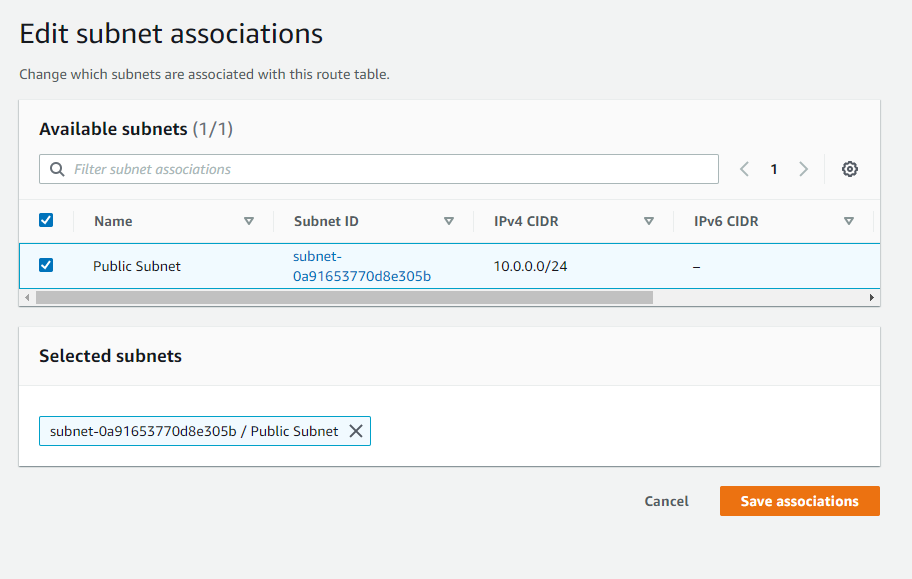Focus the Filter subnet associations field
The height and width of the screenshot is (579, 912).
379,169
